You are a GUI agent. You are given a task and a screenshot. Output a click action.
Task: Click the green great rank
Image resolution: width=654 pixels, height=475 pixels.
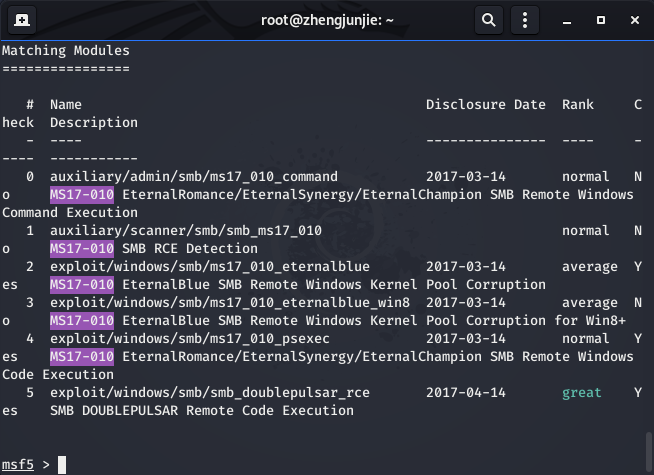click(582, 393)
